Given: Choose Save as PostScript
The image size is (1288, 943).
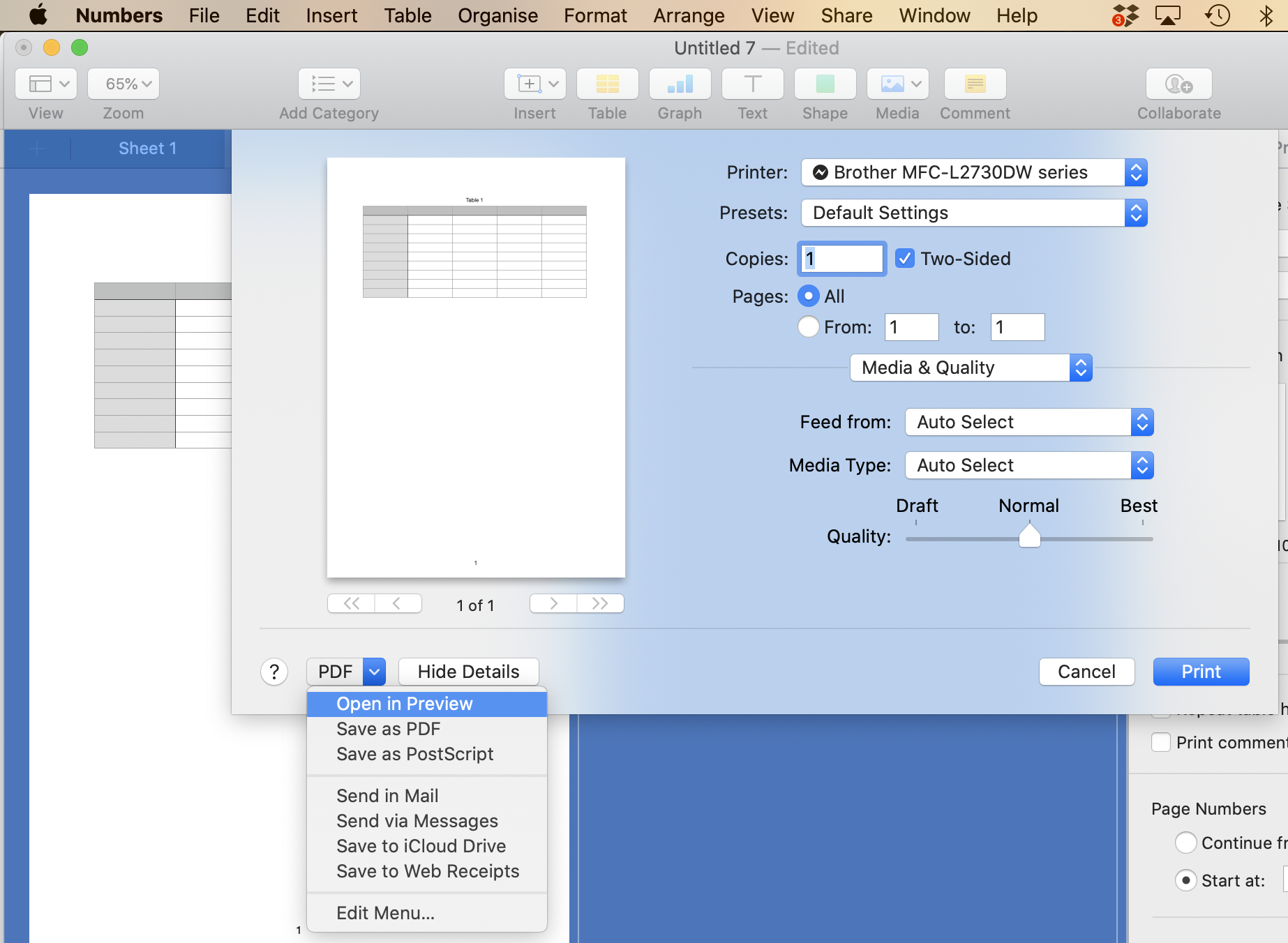Looking at the screenshot, I should point(427,754).
